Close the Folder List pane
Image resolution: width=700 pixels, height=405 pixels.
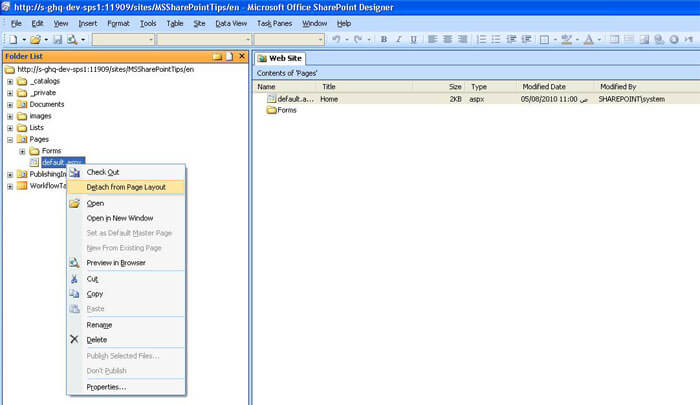[242, 56]
